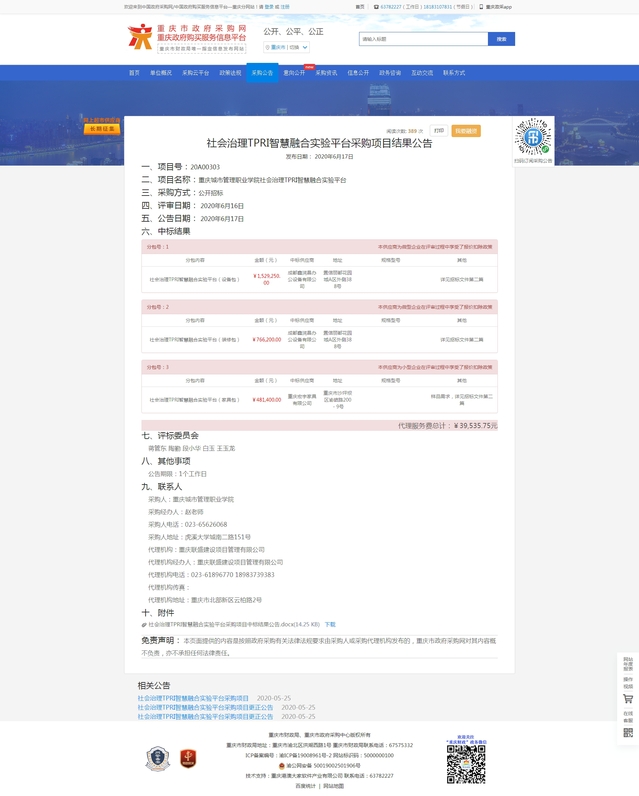Focus the 请输入标题 search input field
Viewport: 639px width, 796px height.
pos(424,39)
